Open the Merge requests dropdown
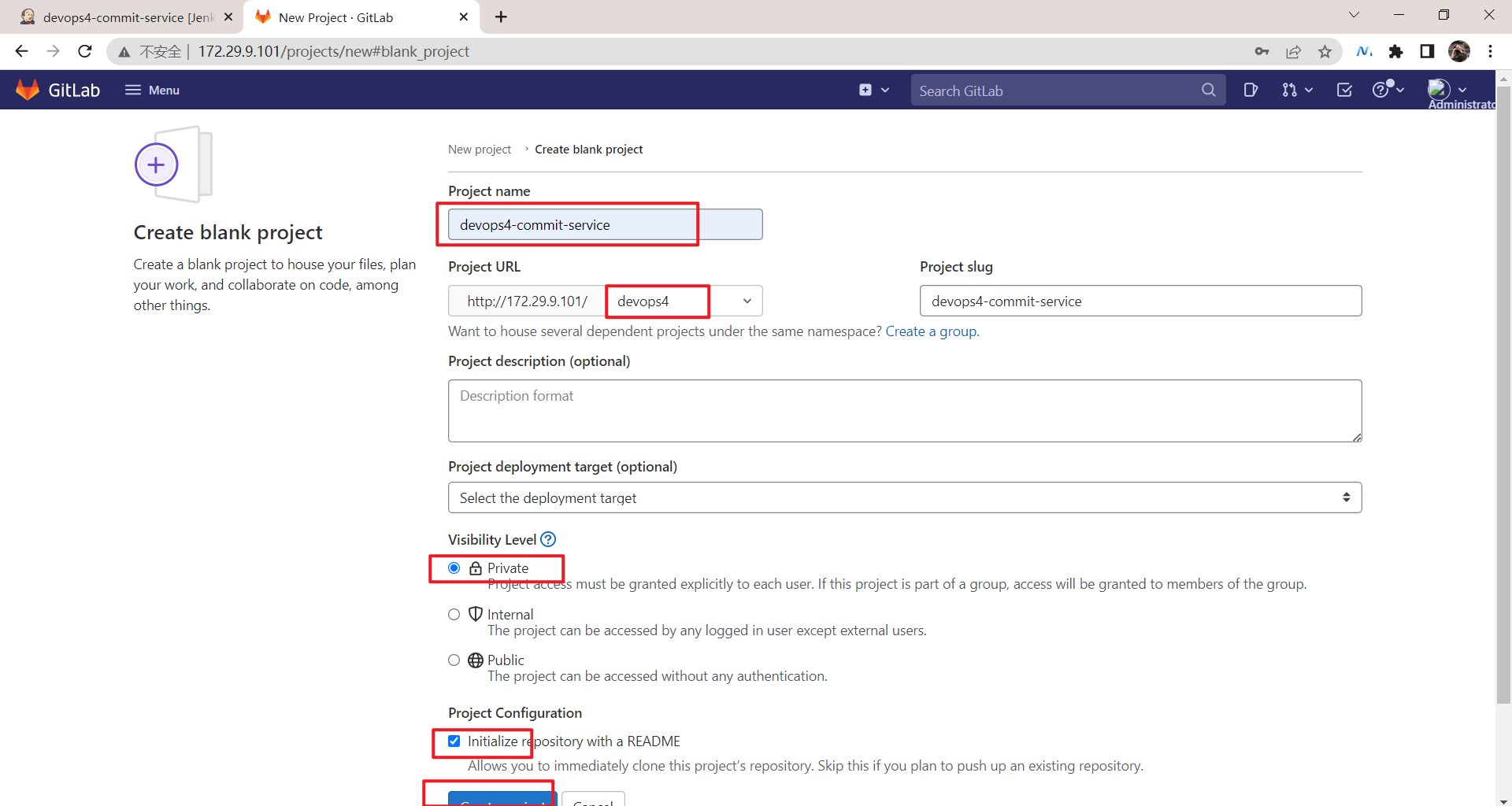The height and width of the screenshot is (806, 1512). pyautogui.click(x=1297, y=90)
